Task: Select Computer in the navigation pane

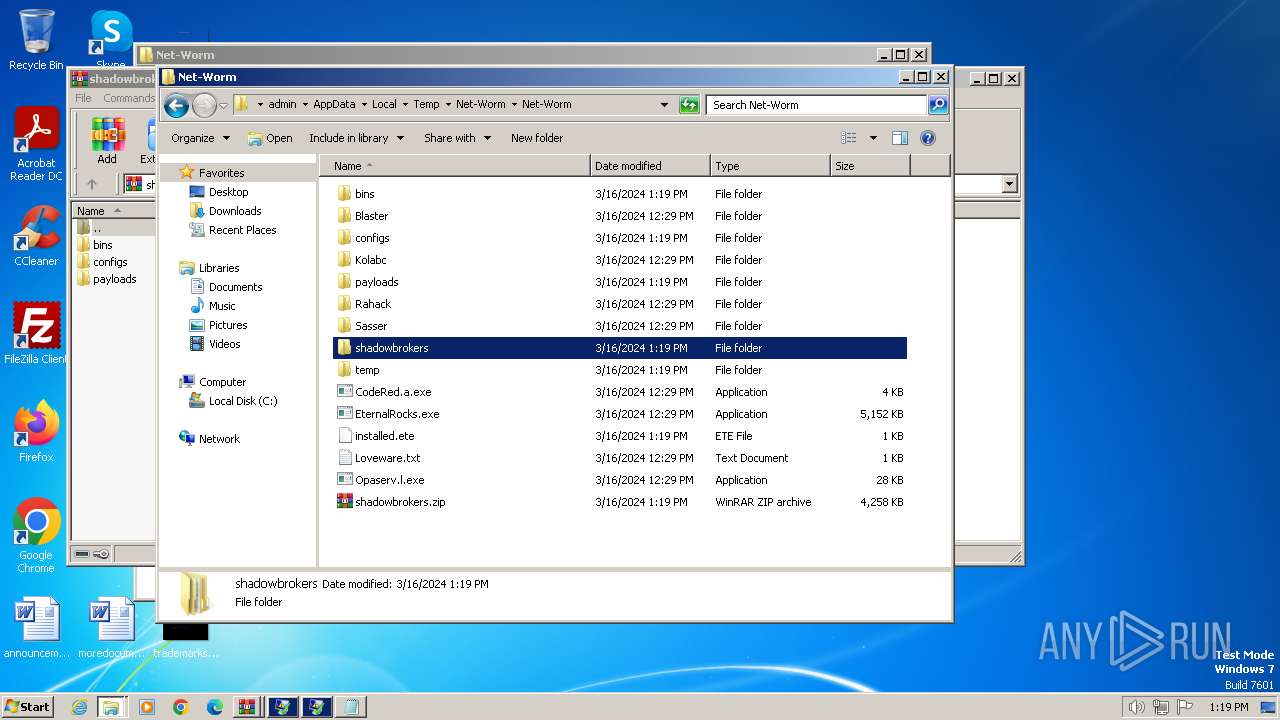Action: click(x=222, y=382)
